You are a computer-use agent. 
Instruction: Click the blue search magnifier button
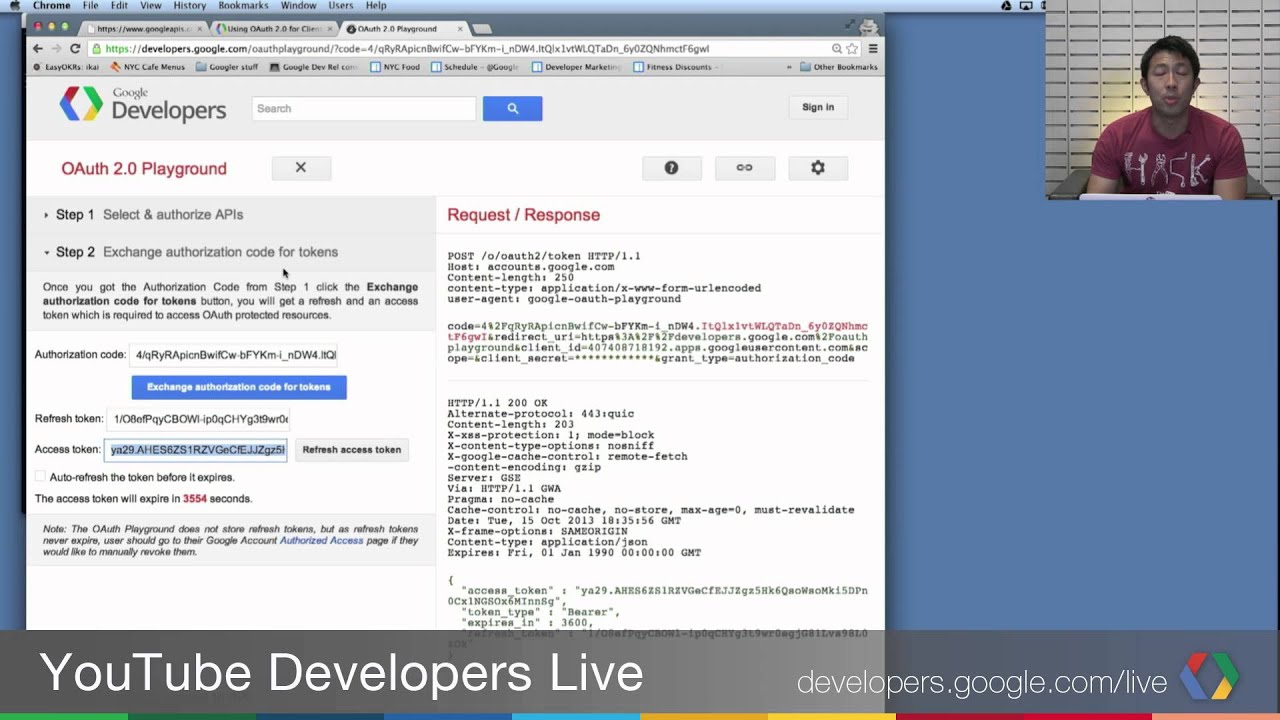[512, 108]
